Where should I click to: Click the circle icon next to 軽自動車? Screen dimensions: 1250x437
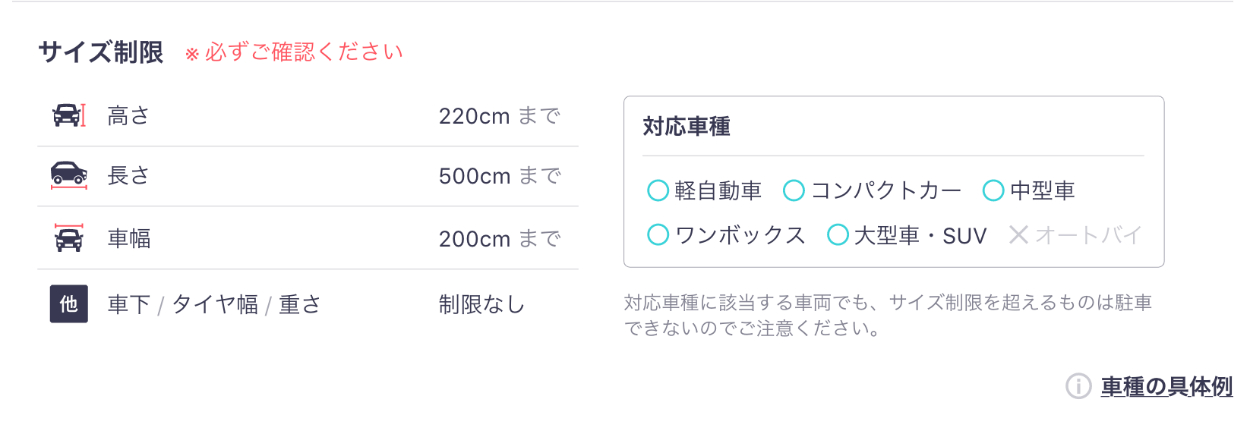(x=658, y=190)
